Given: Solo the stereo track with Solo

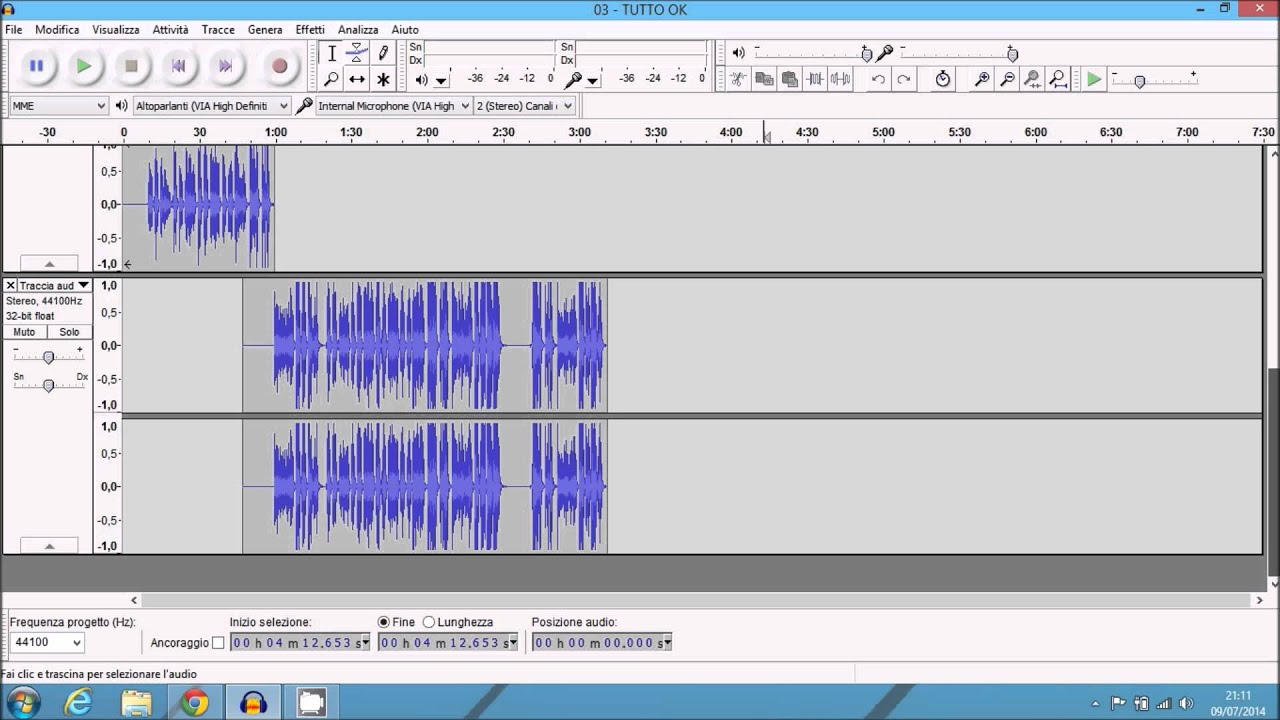Looking at the screenshot, I should (x=69, y=332).
